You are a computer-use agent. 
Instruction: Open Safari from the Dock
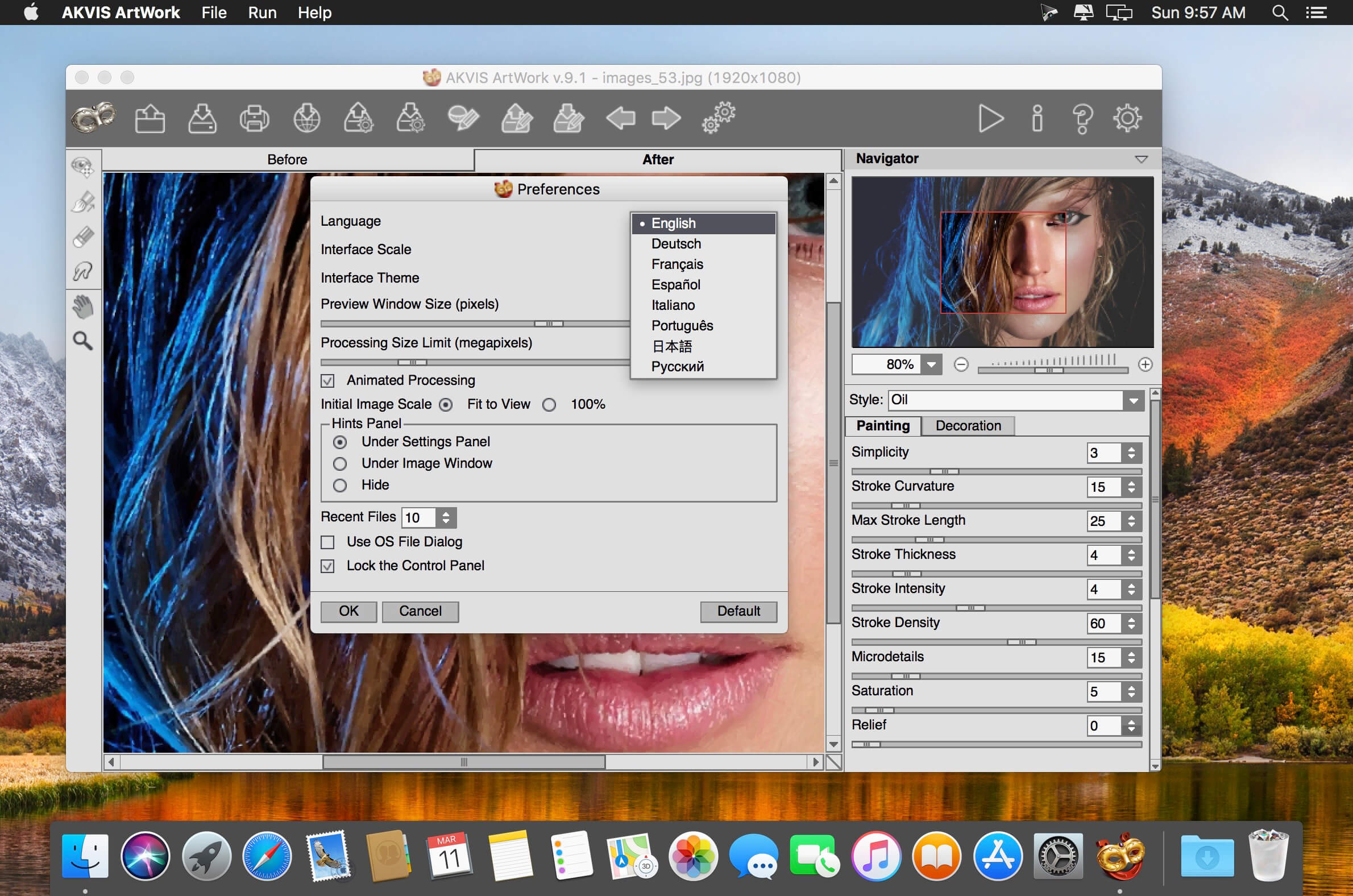pos(266,856)
